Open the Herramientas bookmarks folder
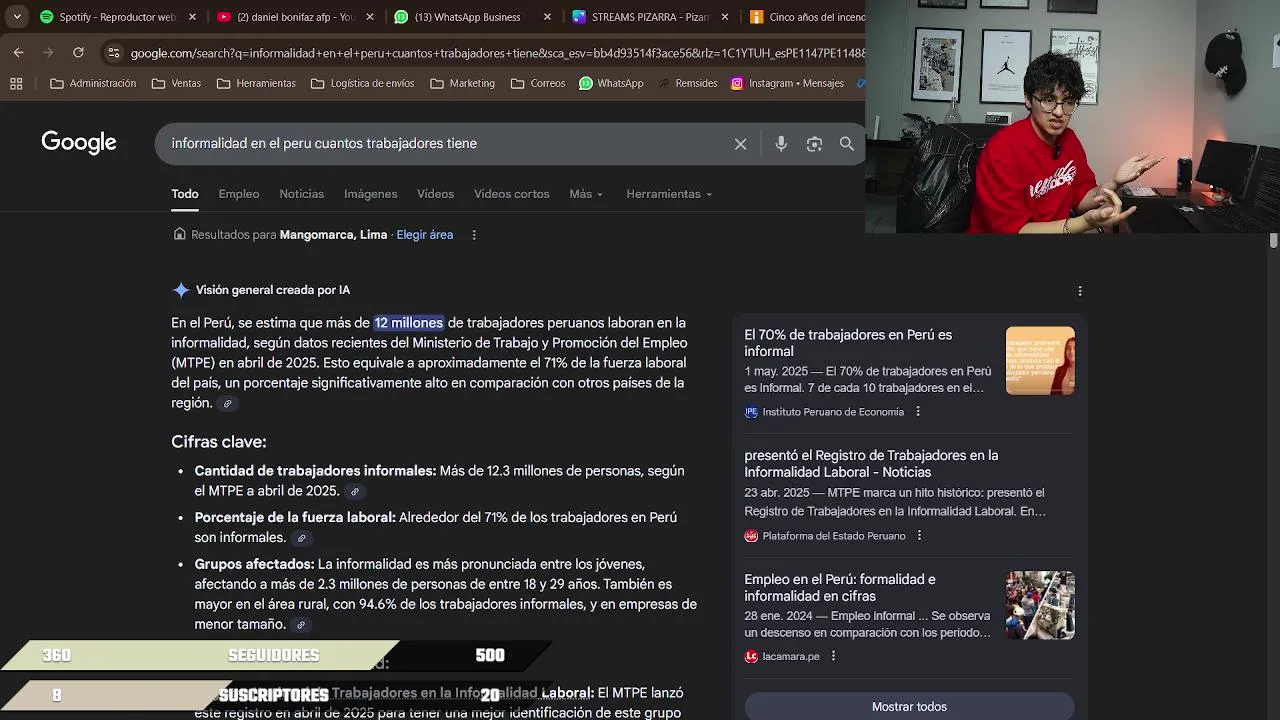The width and height of the screenshot is (1280, 720). (256, 84)
